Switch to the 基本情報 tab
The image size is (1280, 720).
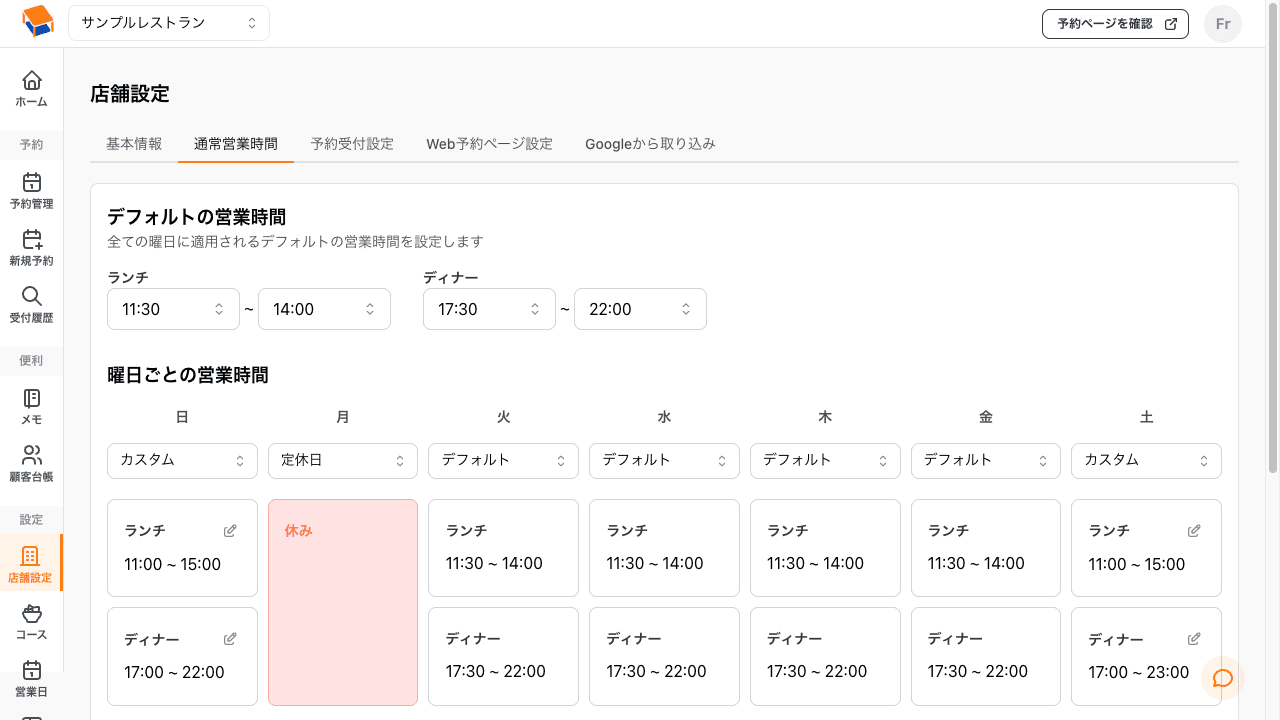point(133,143)
